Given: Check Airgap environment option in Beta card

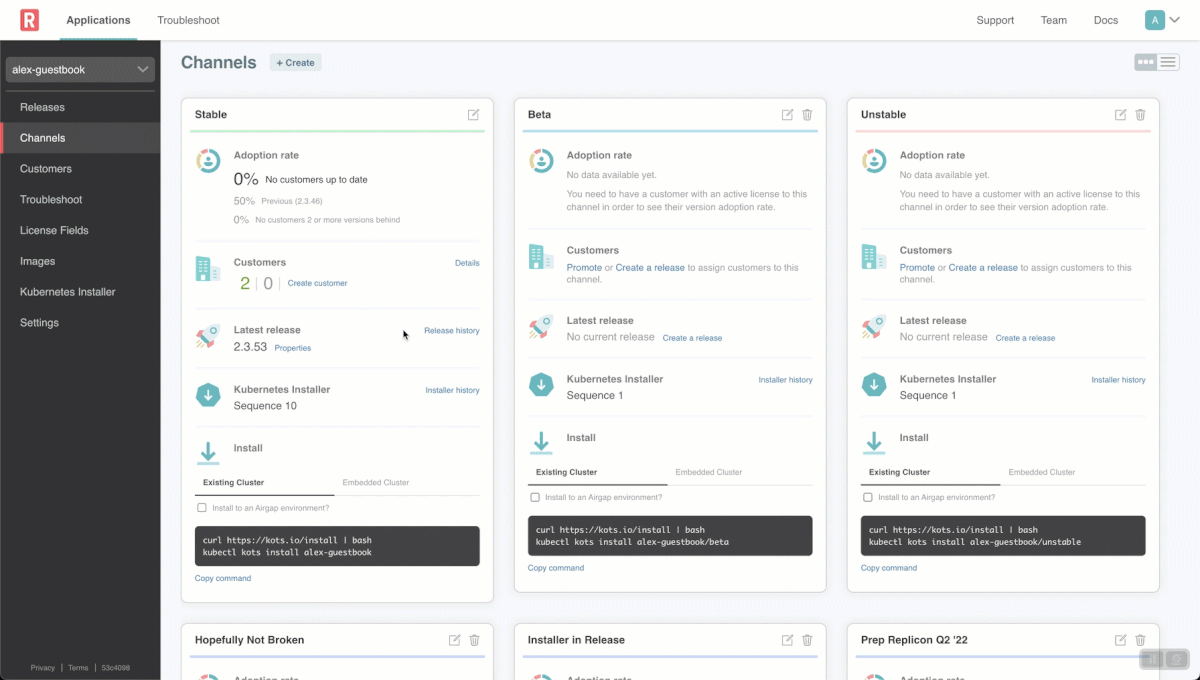Looking at the screenshot, I should pos(535,497).
